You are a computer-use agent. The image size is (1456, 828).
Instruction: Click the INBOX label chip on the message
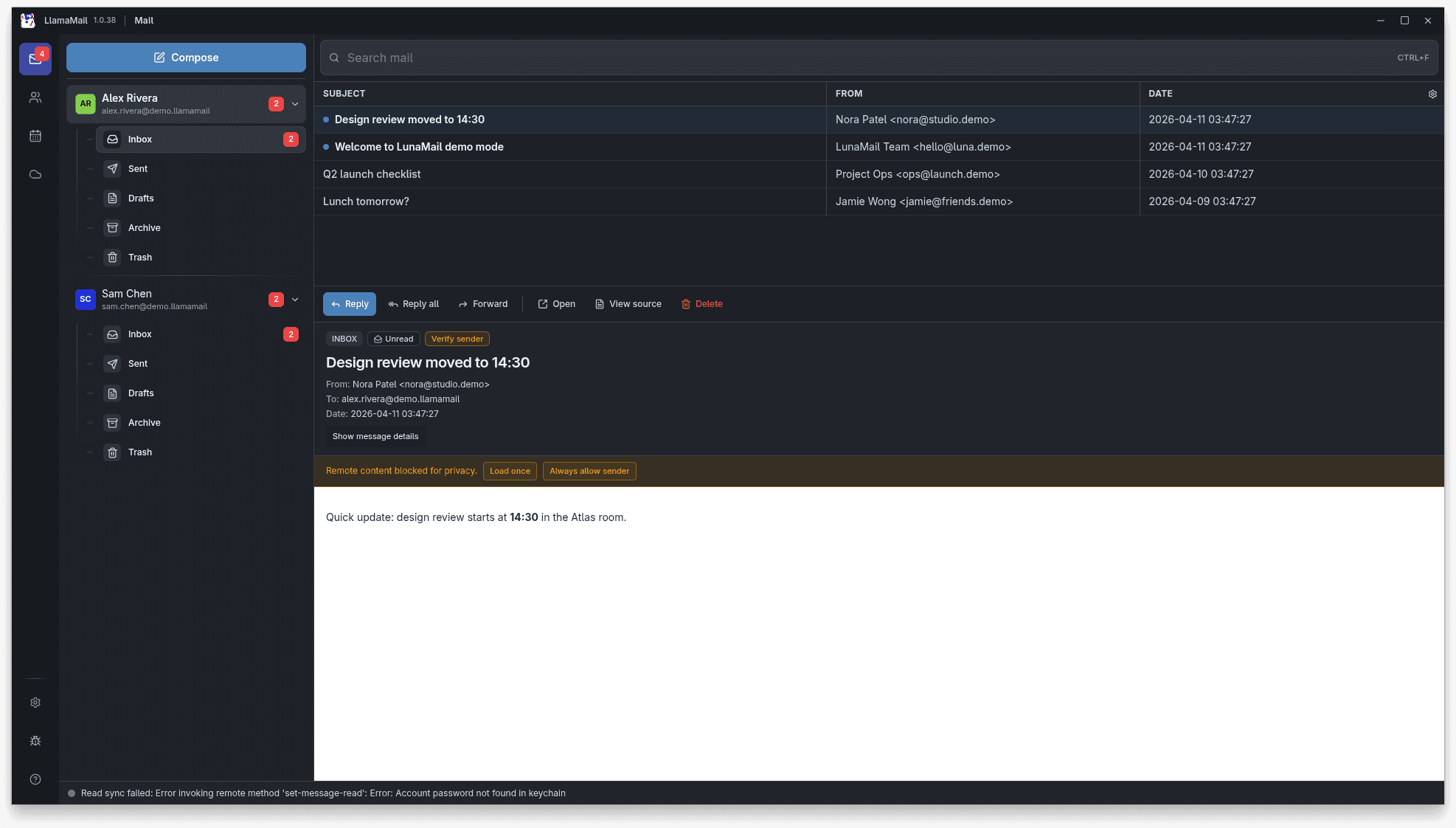pyautogui.click(x=344, y=338)
